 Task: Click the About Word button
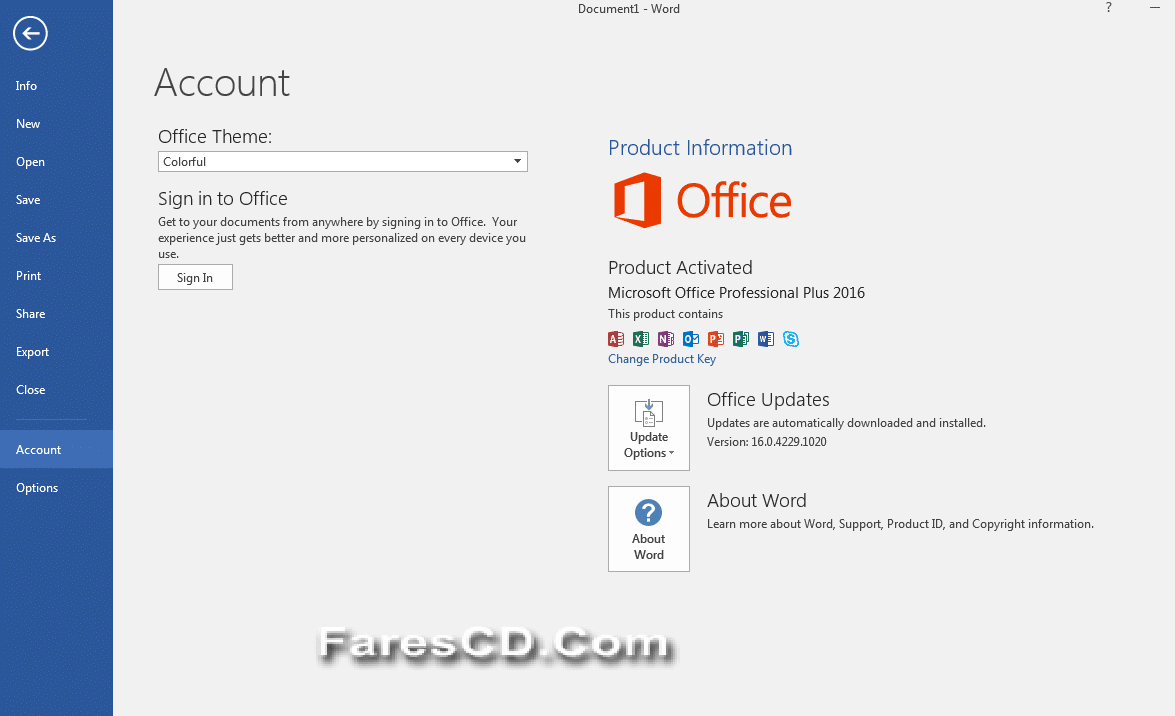click(649, 529)
